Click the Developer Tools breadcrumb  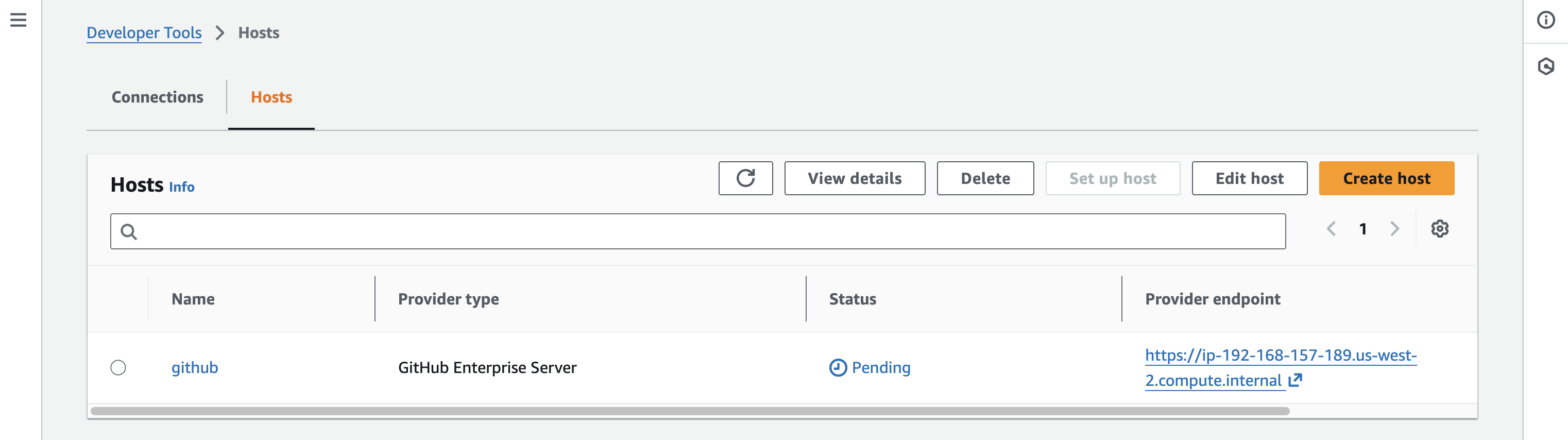pos(144,33)
